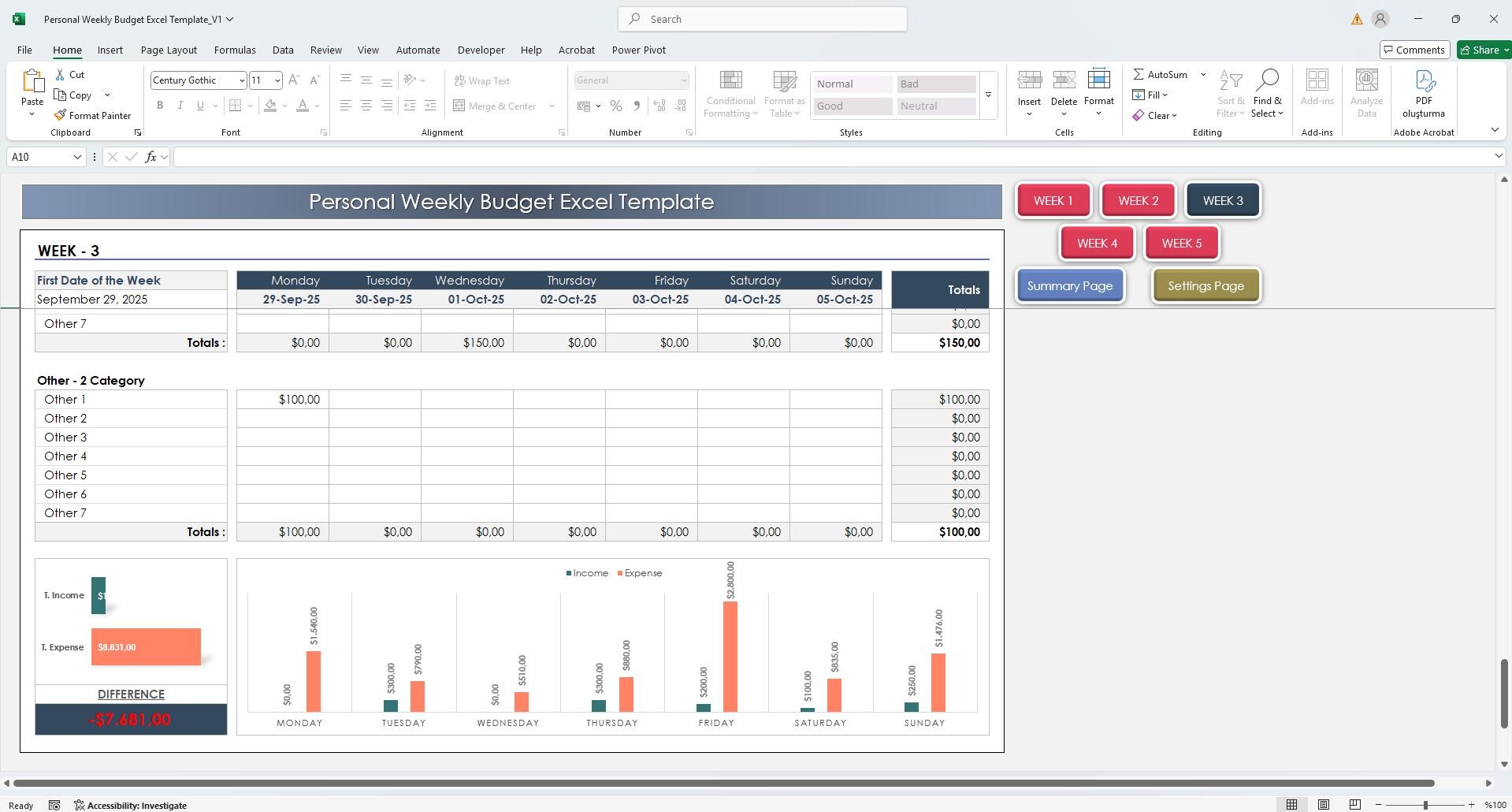Image resolution: width=1512 pixels, height=812 pixels.
Task: Open the Power Pivot tab
Action: [639, 50]
